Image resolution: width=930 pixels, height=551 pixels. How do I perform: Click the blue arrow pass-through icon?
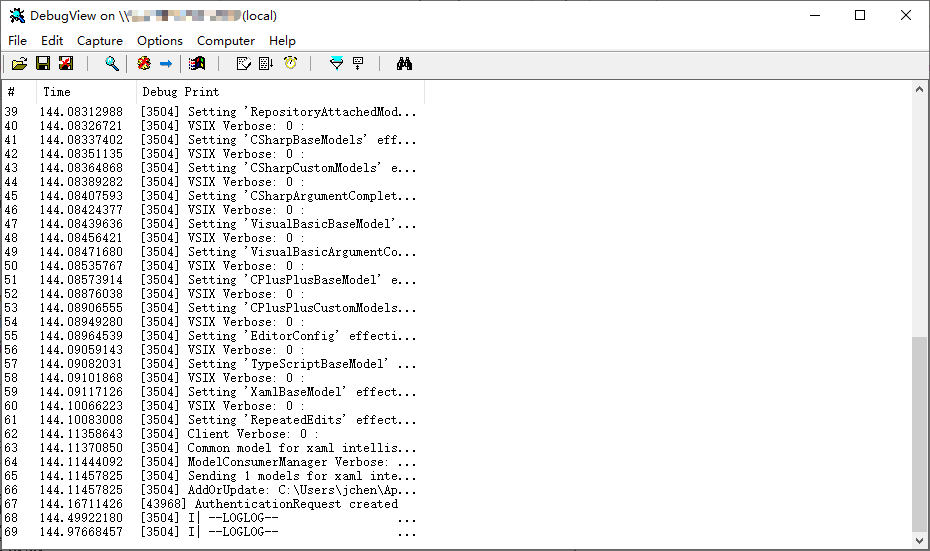coord(166,63)
